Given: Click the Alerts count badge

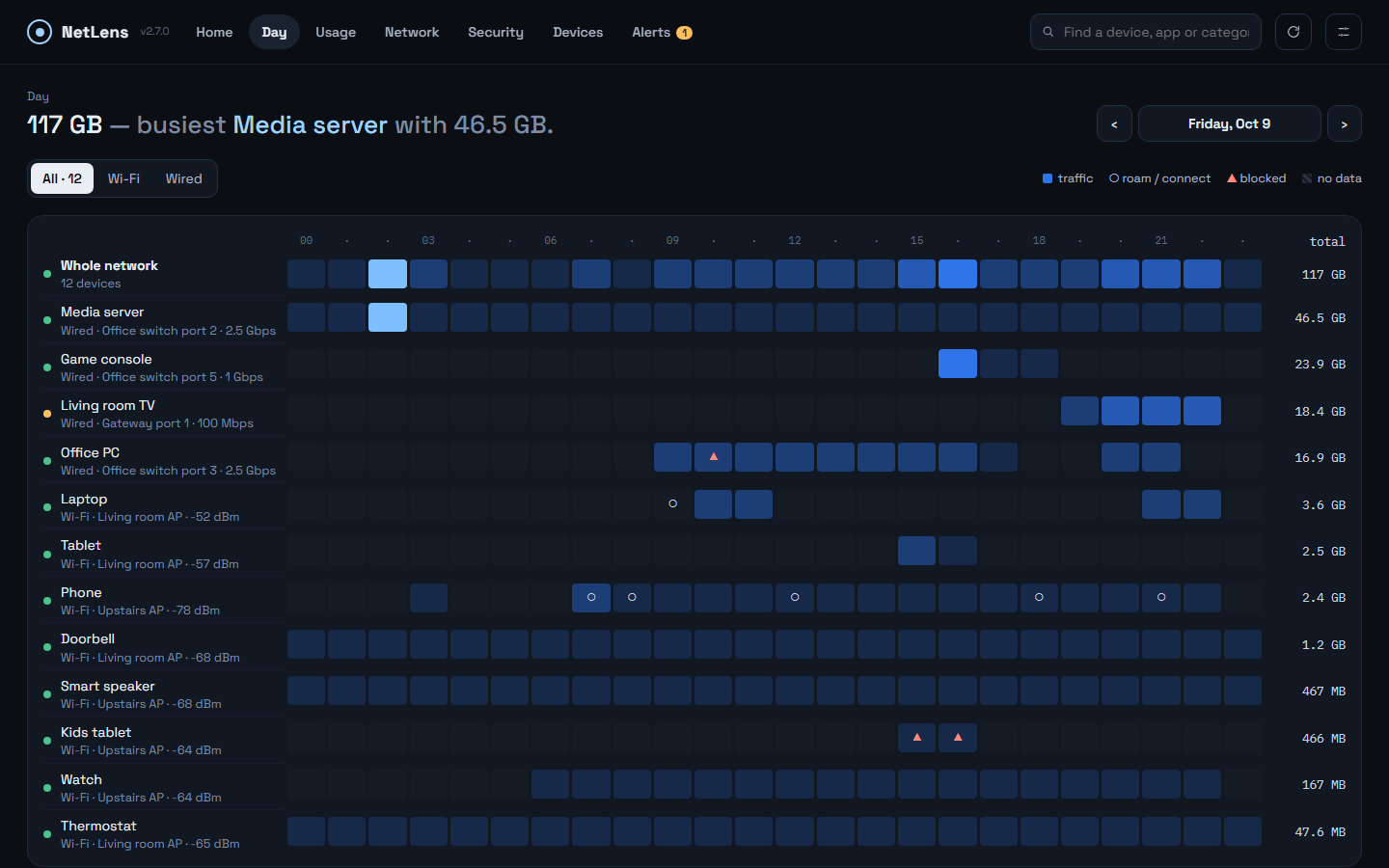Looking at the screenshot, I should (684, 33).
